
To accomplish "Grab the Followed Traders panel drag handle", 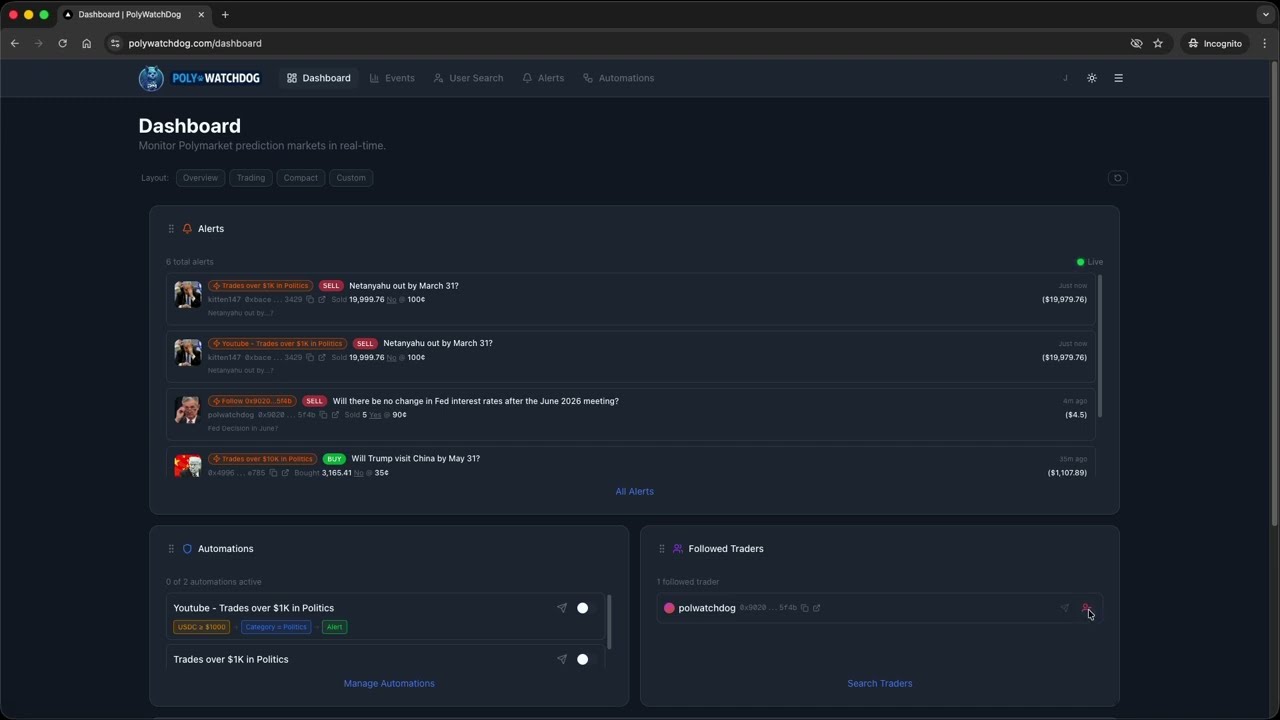I will tap(661, 549).
